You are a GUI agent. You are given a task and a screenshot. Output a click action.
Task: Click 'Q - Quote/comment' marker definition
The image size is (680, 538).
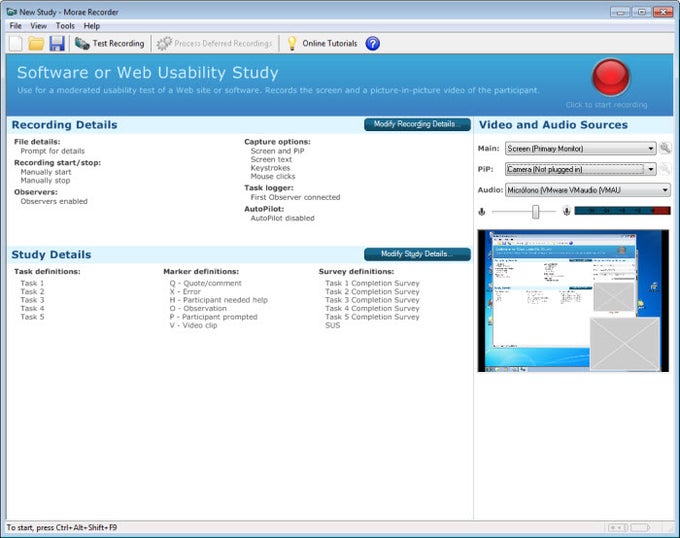click(206, 283)
